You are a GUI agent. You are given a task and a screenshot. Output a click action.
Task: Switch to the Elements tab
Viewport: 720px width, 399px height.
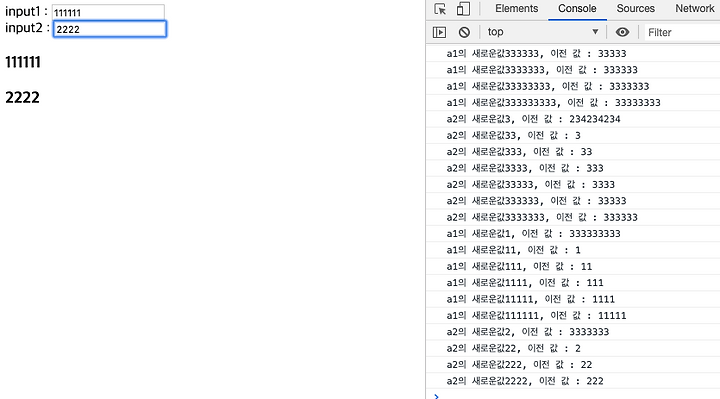pyautogui.click(x=516, y=9)
